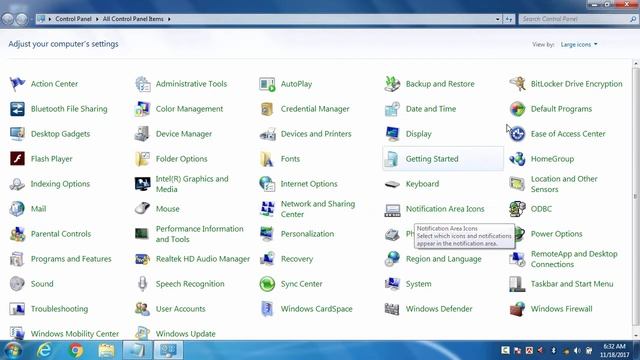The image size is (640, 360).
Task: Open Windows Explorer folder in the taskbar
Action: [107, 350]
